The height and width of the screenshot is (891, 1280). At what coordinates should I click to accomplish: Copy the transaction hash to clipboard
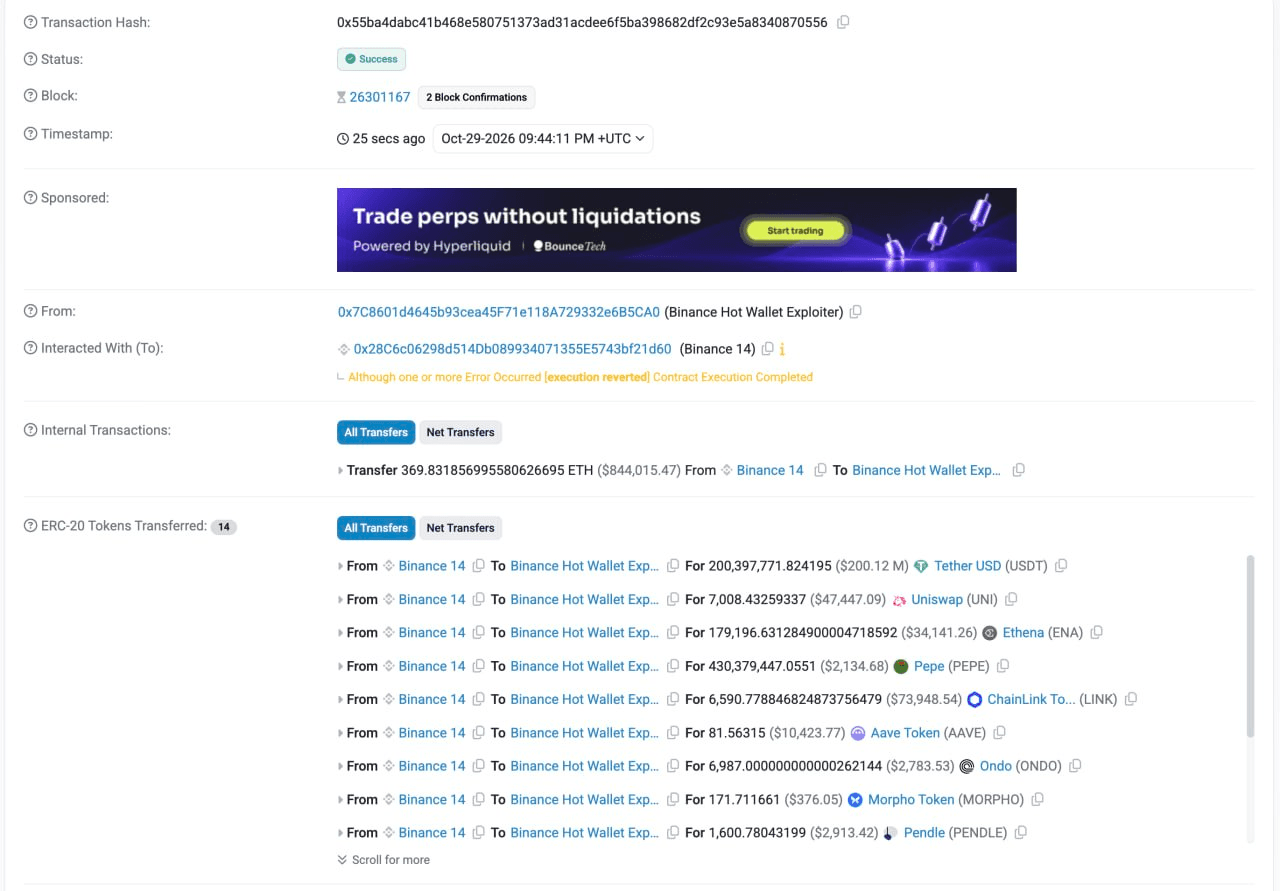[843, 22]
